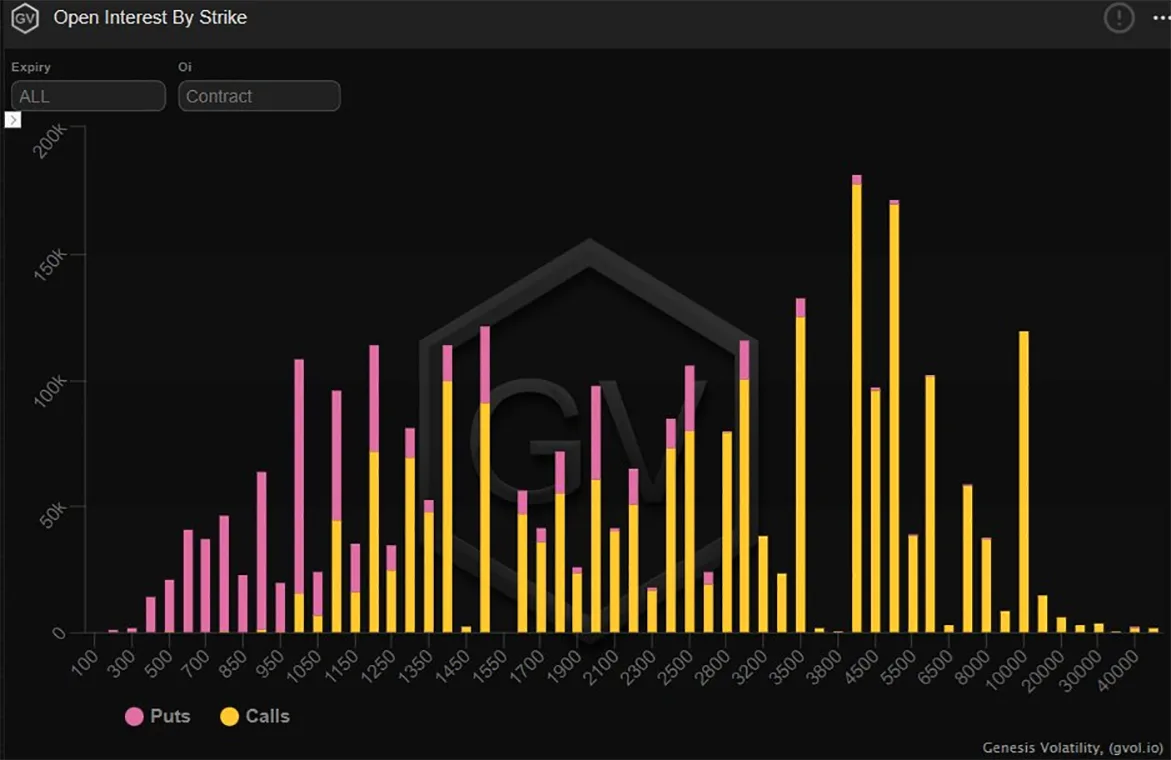
Task: Toggle the Puts legend entry
Action: pos(158,716)
